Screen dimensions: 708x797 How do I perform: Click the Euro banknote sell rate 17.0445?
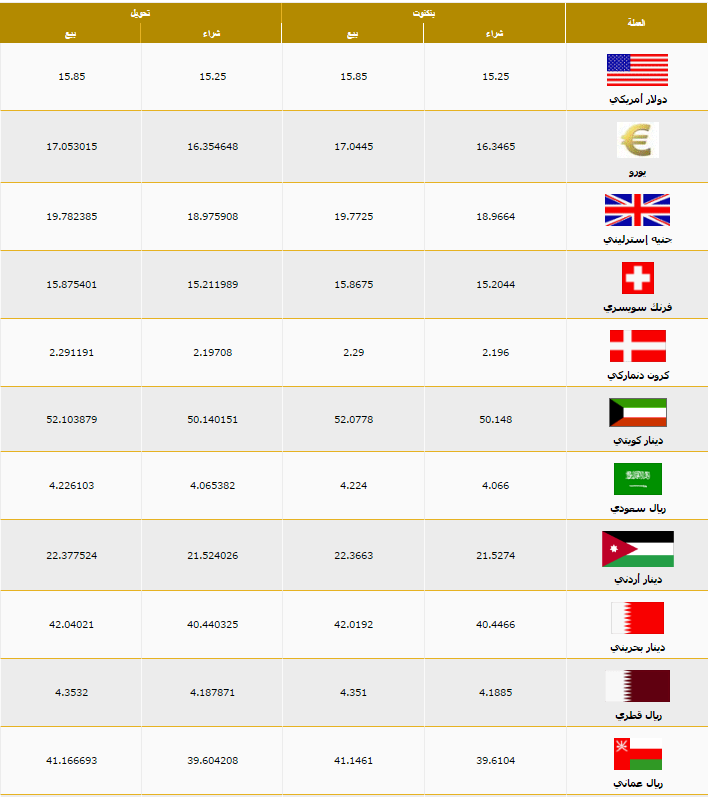[354, 146]
